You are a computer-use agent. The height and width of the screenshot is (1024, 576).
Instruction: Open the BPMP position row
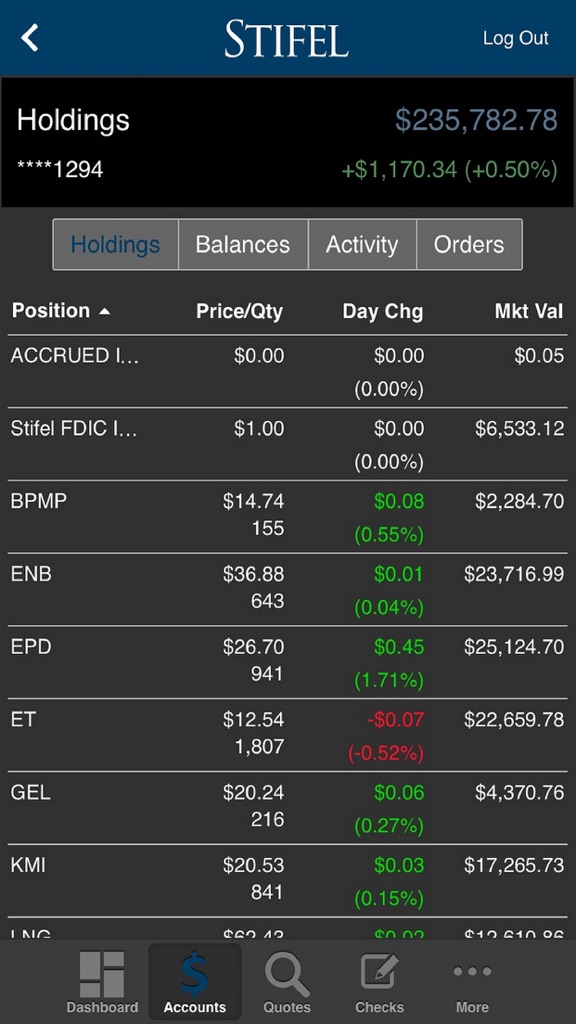288,517
